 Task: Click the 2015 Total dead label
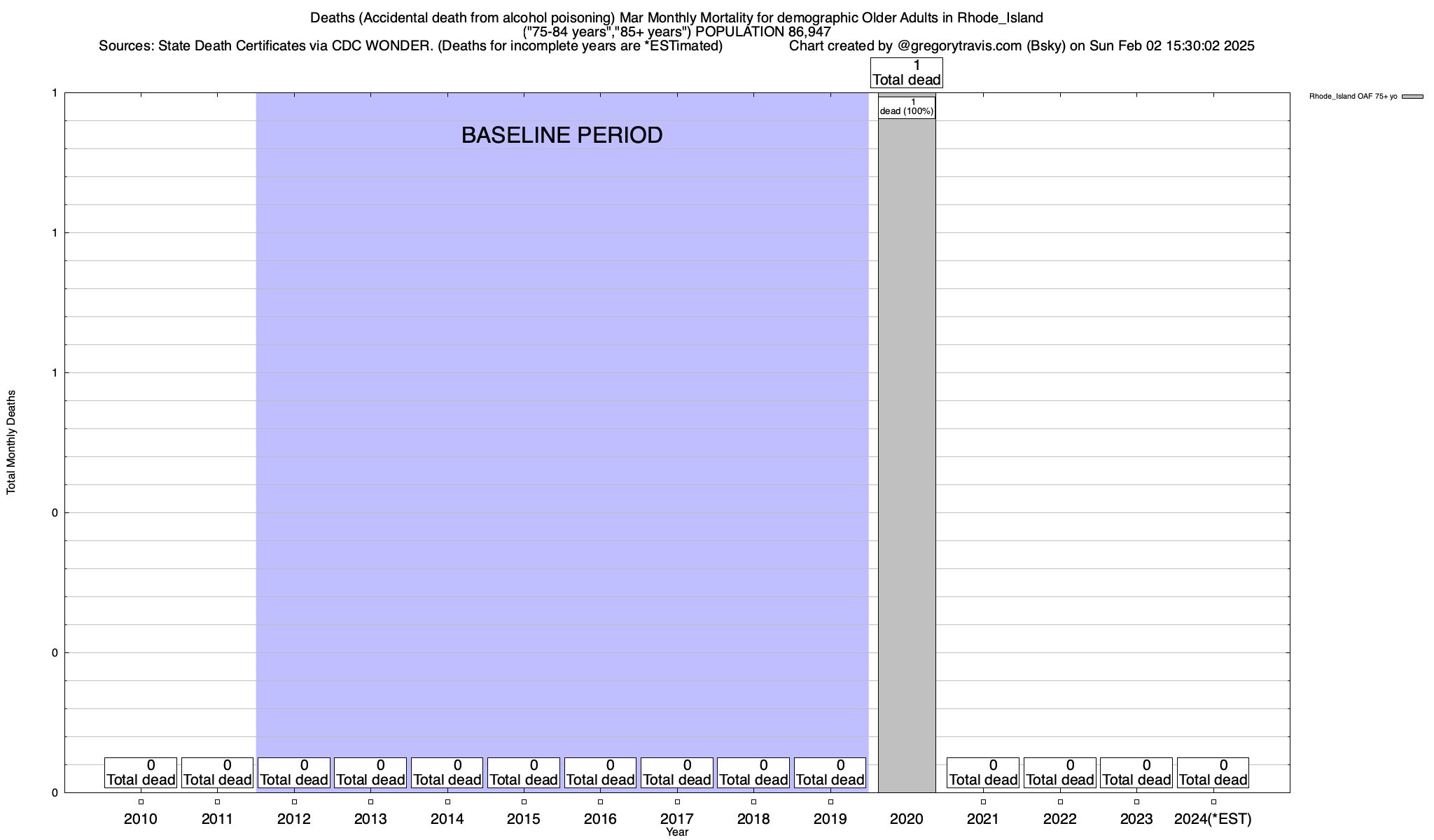[523, 773]
